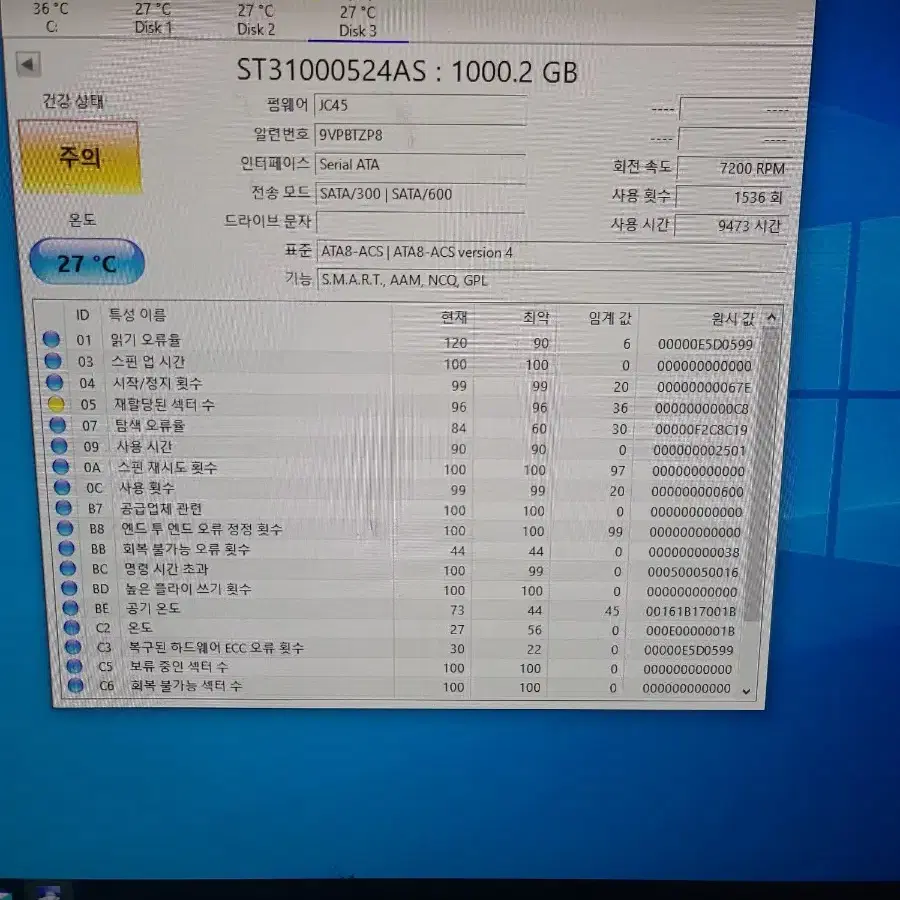Click the vertical scrollbar thumb of attribute list
900x900 pixels.
coord(761,474)
